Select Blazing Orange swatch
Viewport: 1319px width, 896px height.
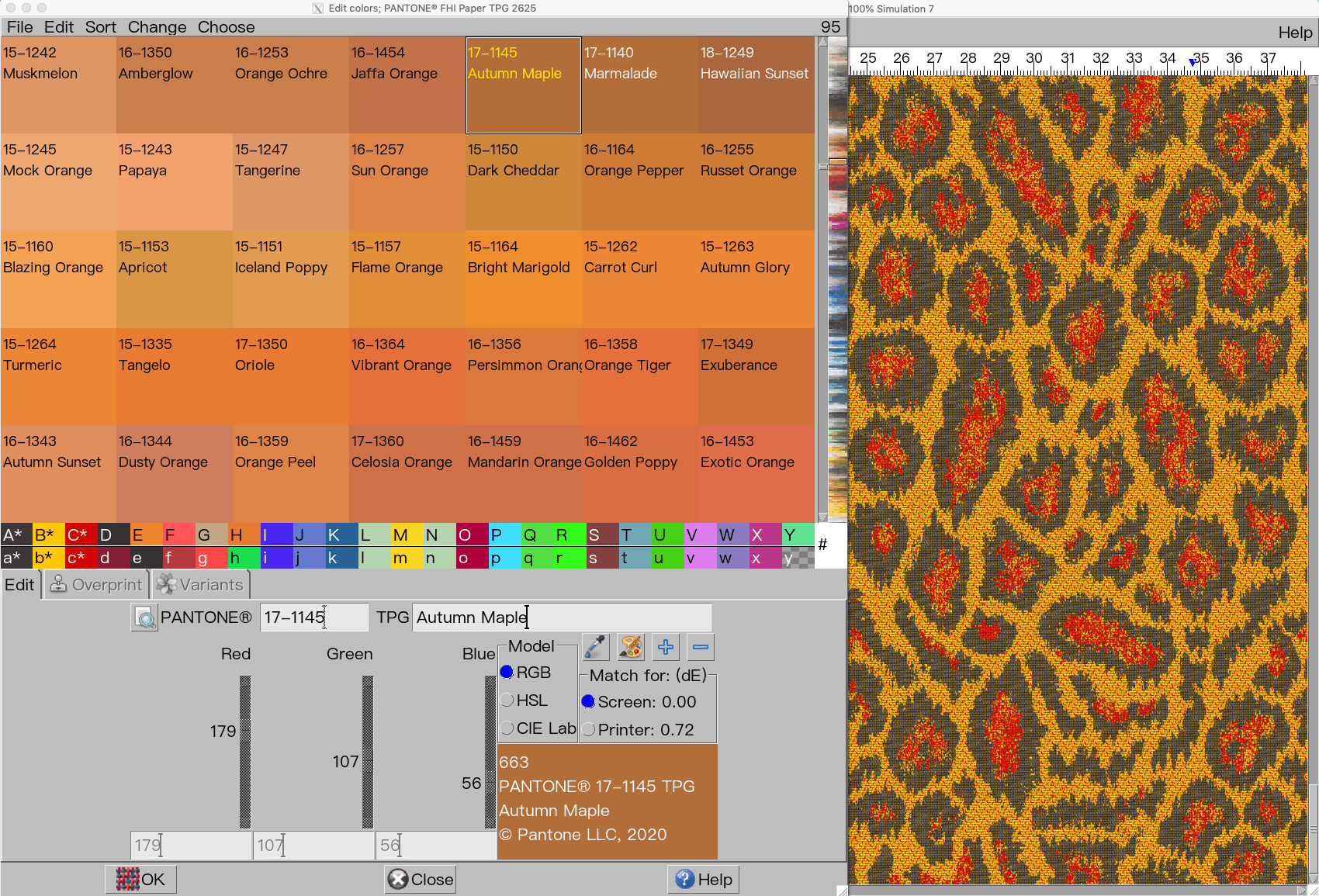pos(58,278)
